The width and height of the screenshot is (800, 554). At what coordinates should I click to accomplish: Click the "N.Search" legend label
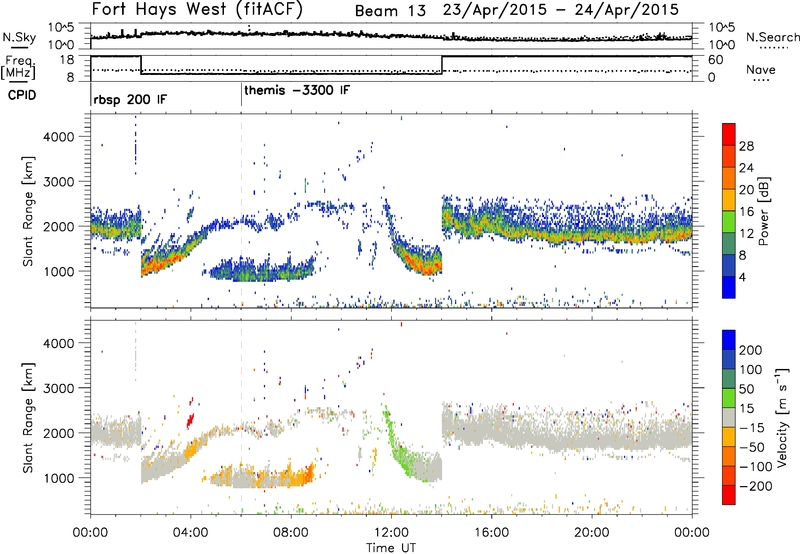pos(772,37)
